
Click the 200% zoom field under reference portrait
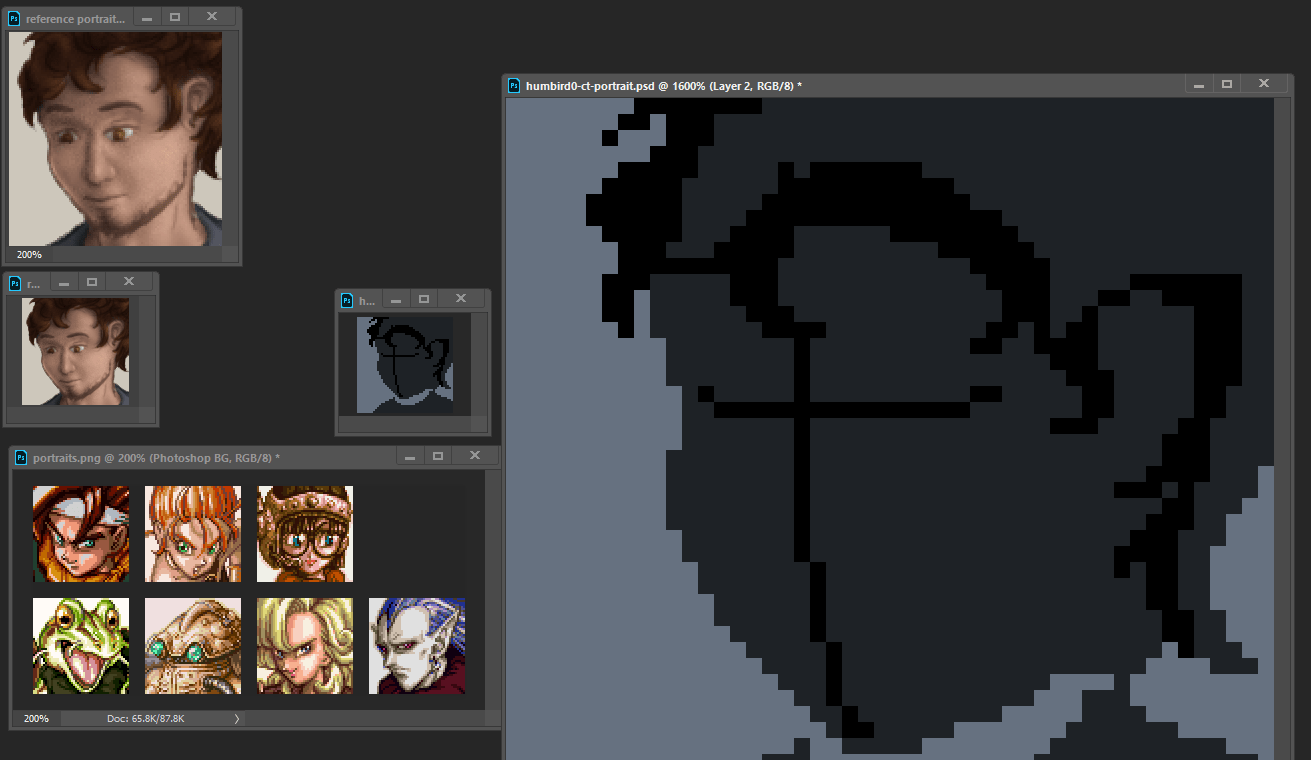29,255
